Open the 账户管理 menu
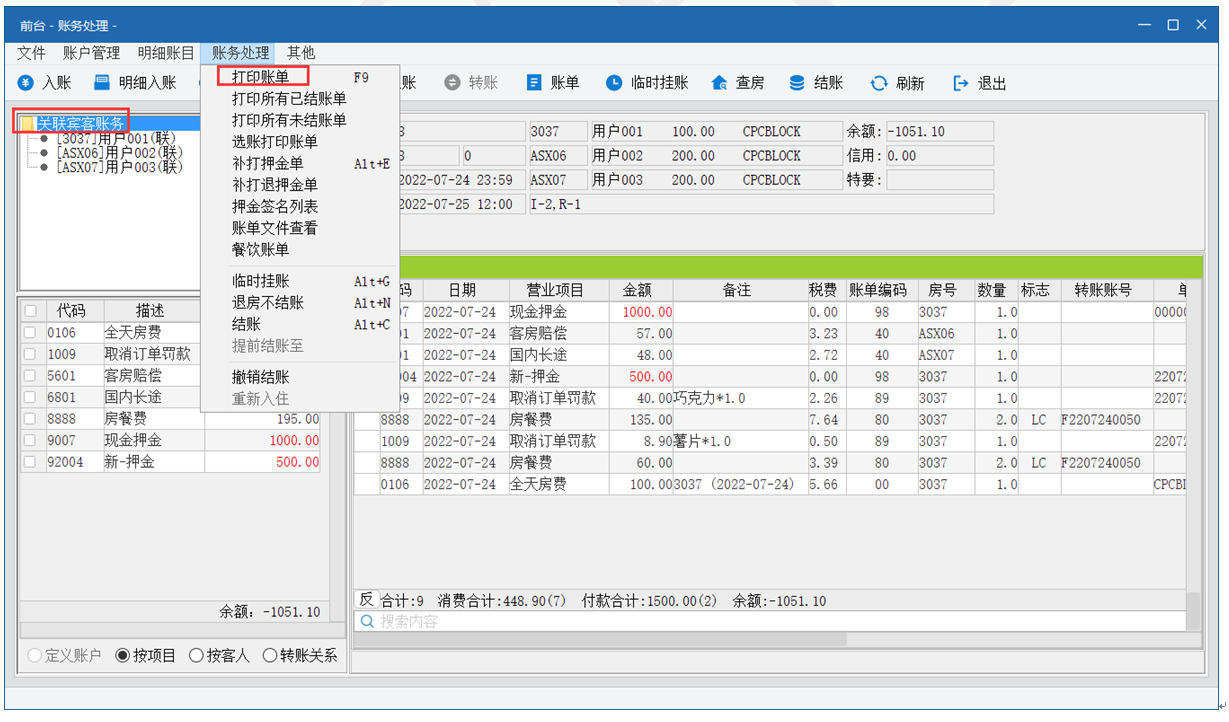Screen dimensions: 1229x722 point(91,53)
